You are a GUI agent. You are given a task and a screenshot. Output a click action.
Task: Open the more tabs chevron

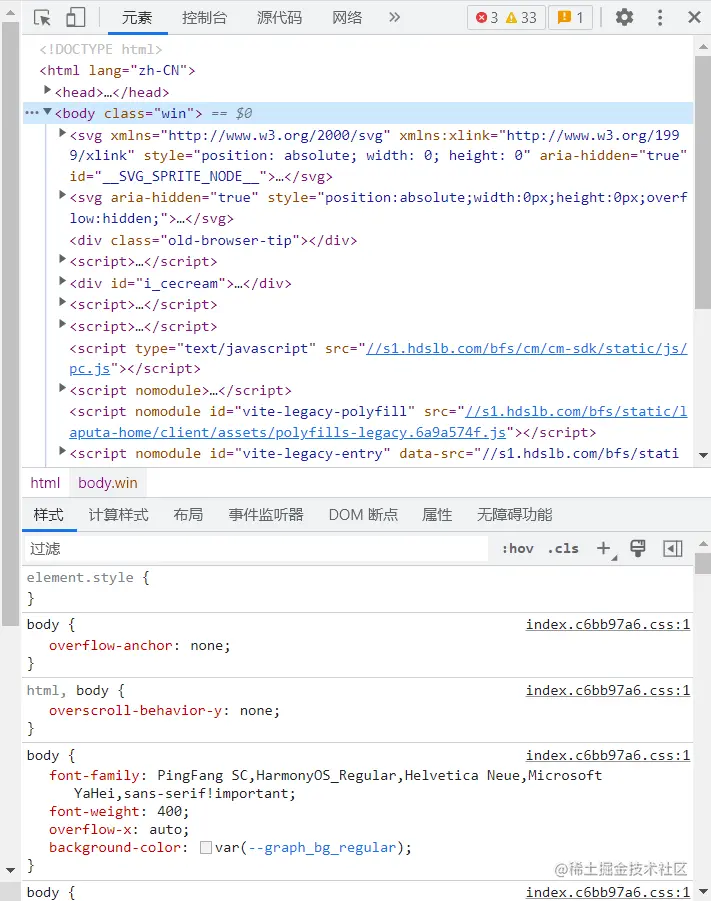394,17
